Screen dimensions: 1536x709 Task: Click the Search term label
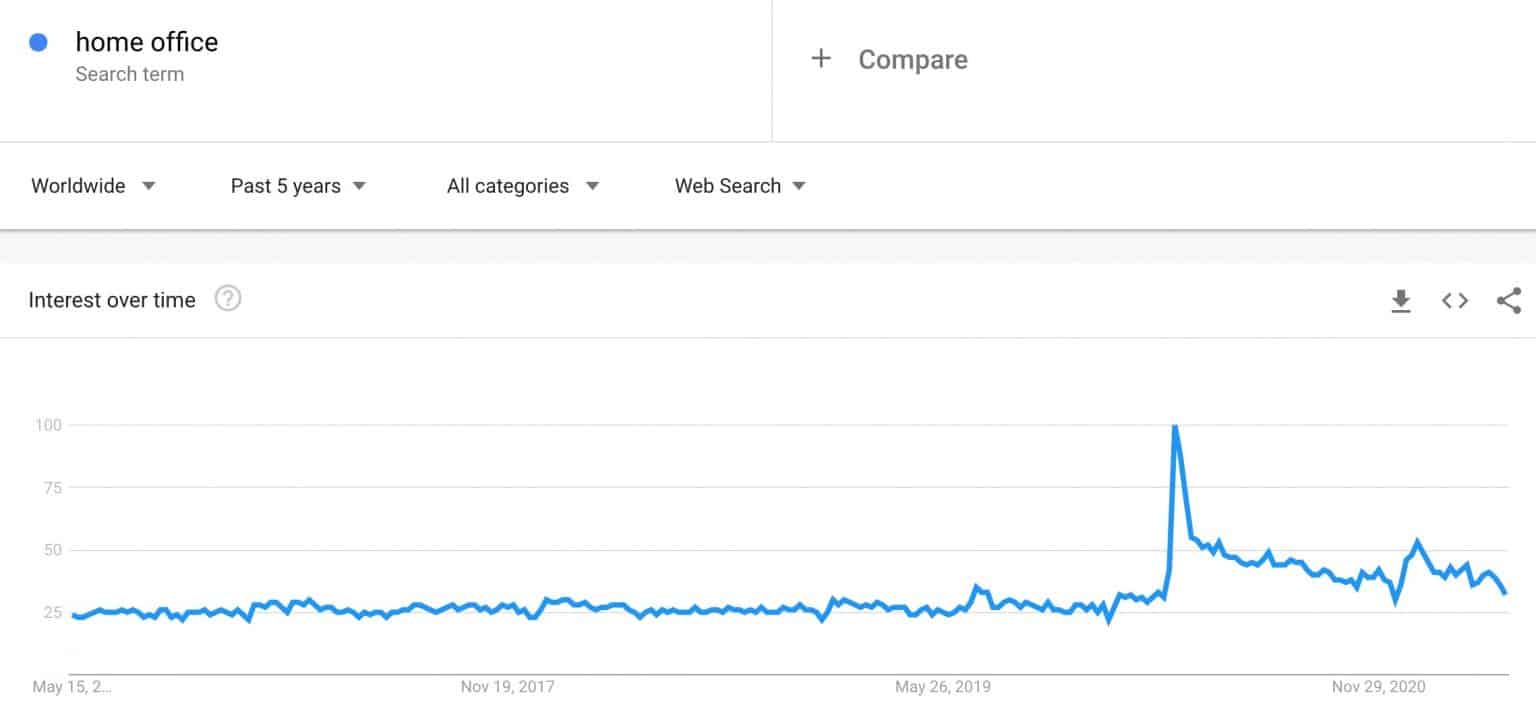coord(130,74)
